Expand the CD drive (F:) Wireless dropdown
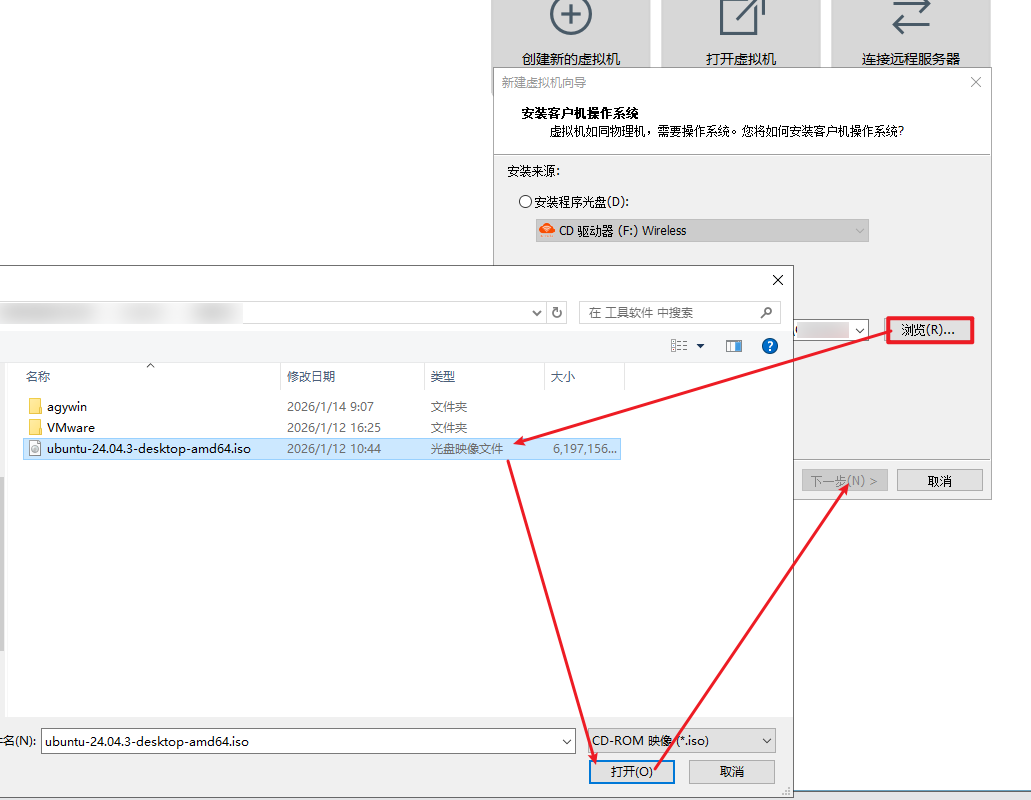Viewport: 1031px width, 800px height. pos(859,231)
